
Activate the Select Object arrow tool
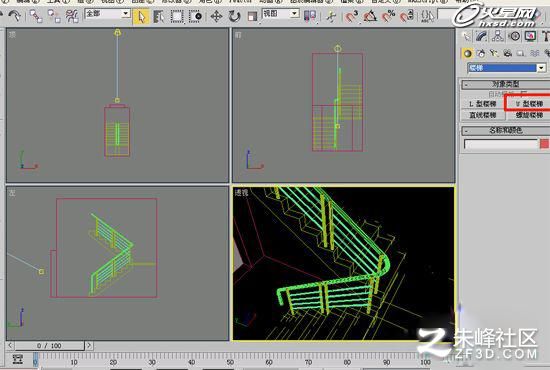tap(141, 16)
